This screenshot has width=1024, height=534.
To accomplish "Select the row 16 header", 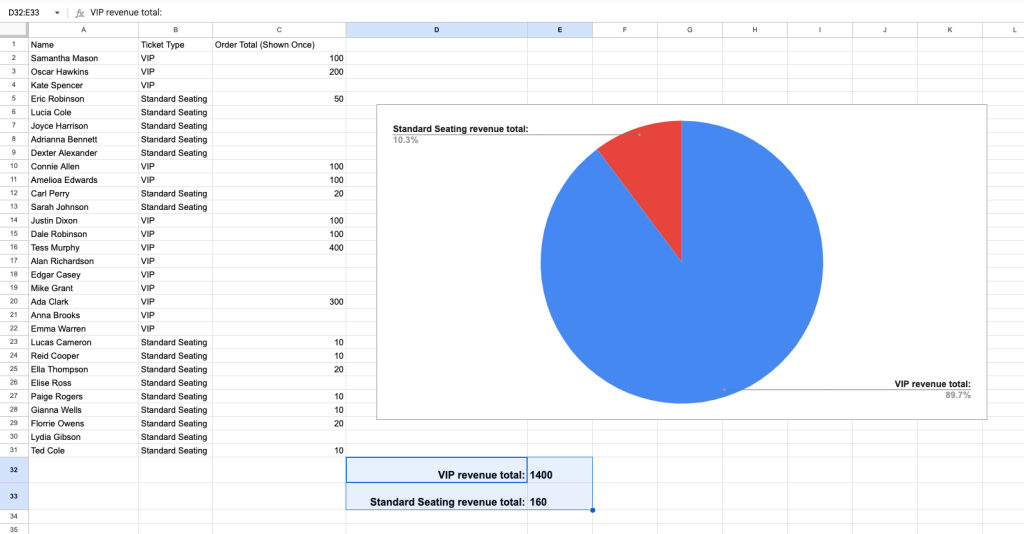I will pyautogui.click(x=14, y=247).
